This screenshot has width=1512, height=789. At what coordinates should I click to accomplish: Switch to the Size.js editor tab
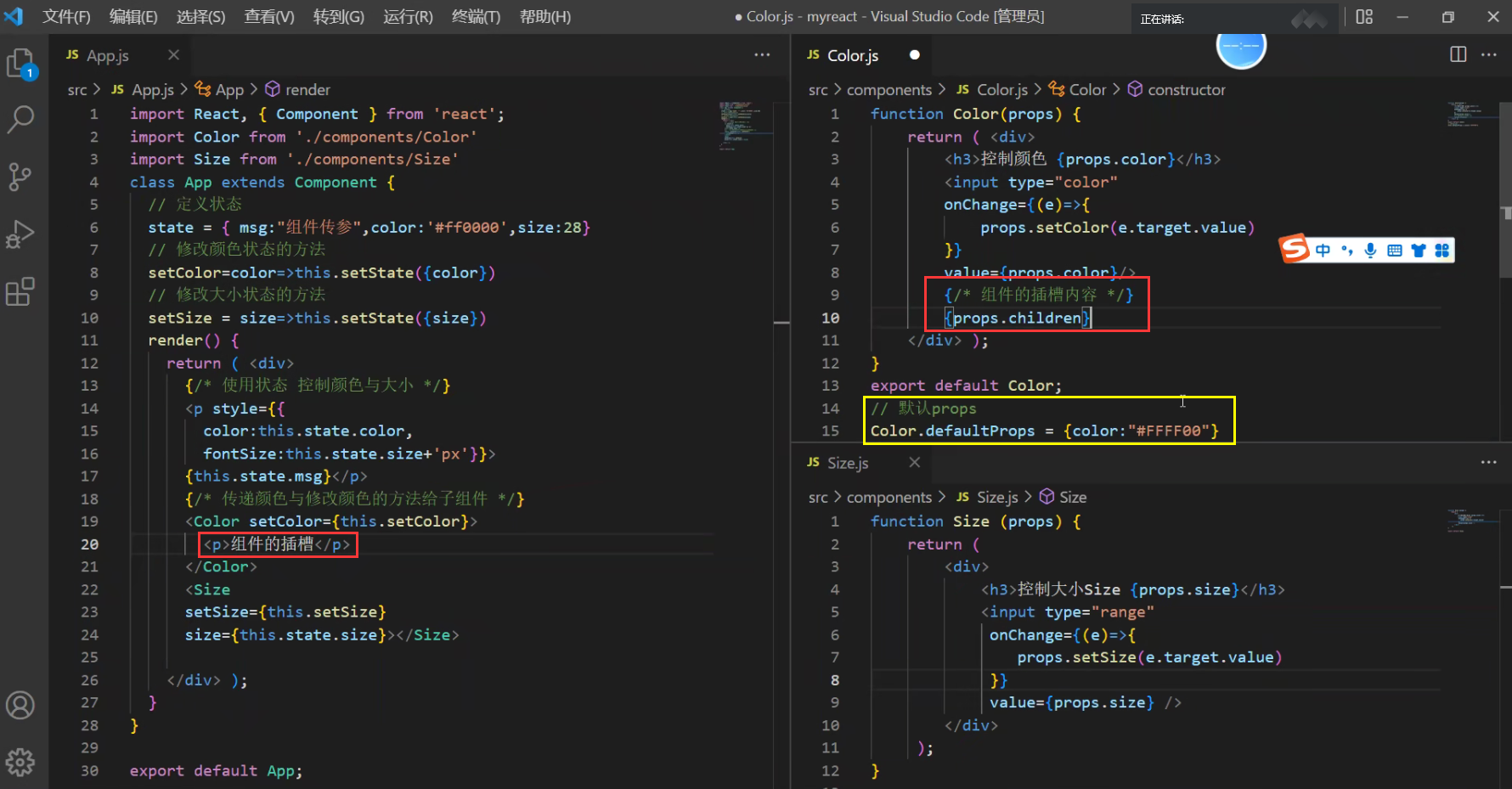(x=861, y=462)
